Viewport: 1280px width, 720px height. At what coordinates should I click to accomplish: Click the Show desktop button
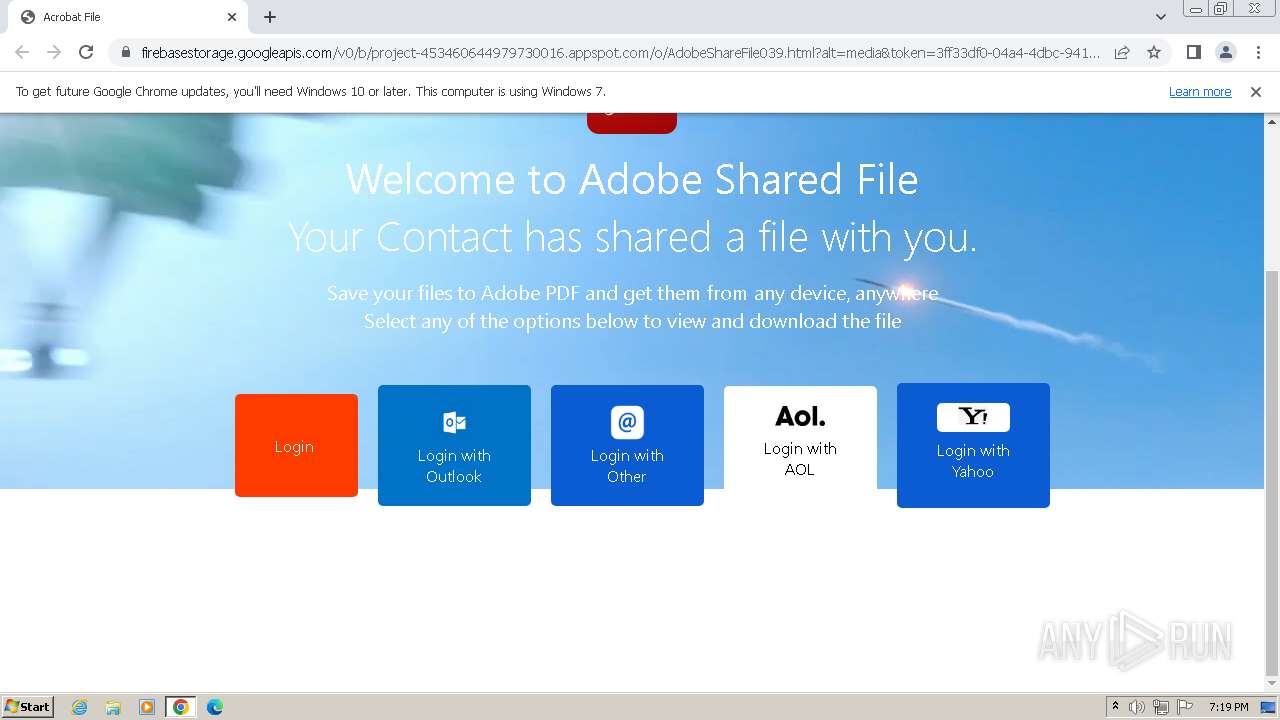pyautogui.click(x=1269, y=707)
